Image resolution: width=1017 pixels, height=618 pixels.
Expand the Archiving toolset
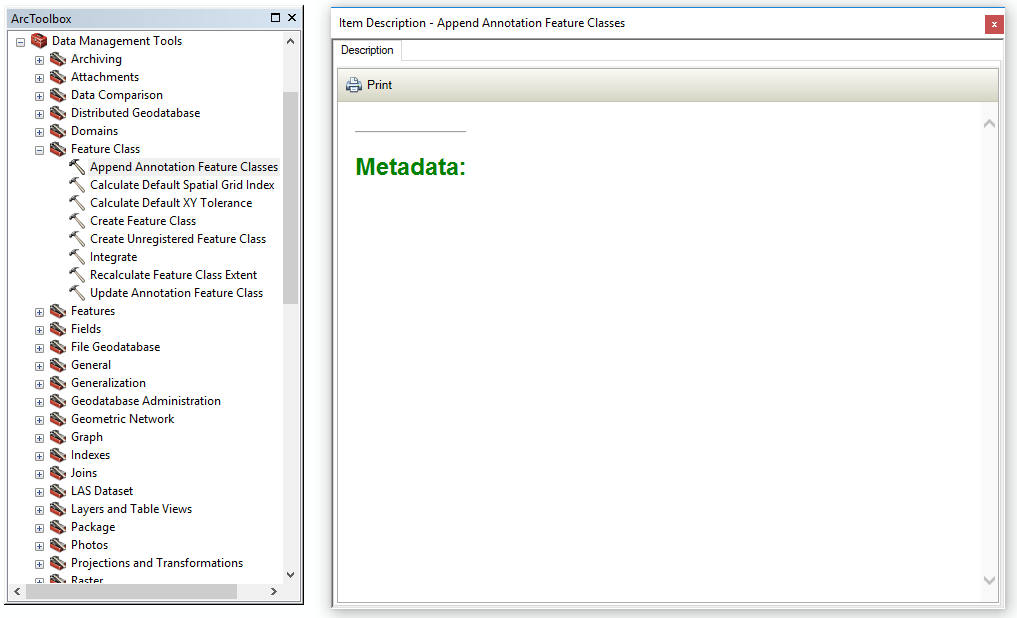coord(40,60)
